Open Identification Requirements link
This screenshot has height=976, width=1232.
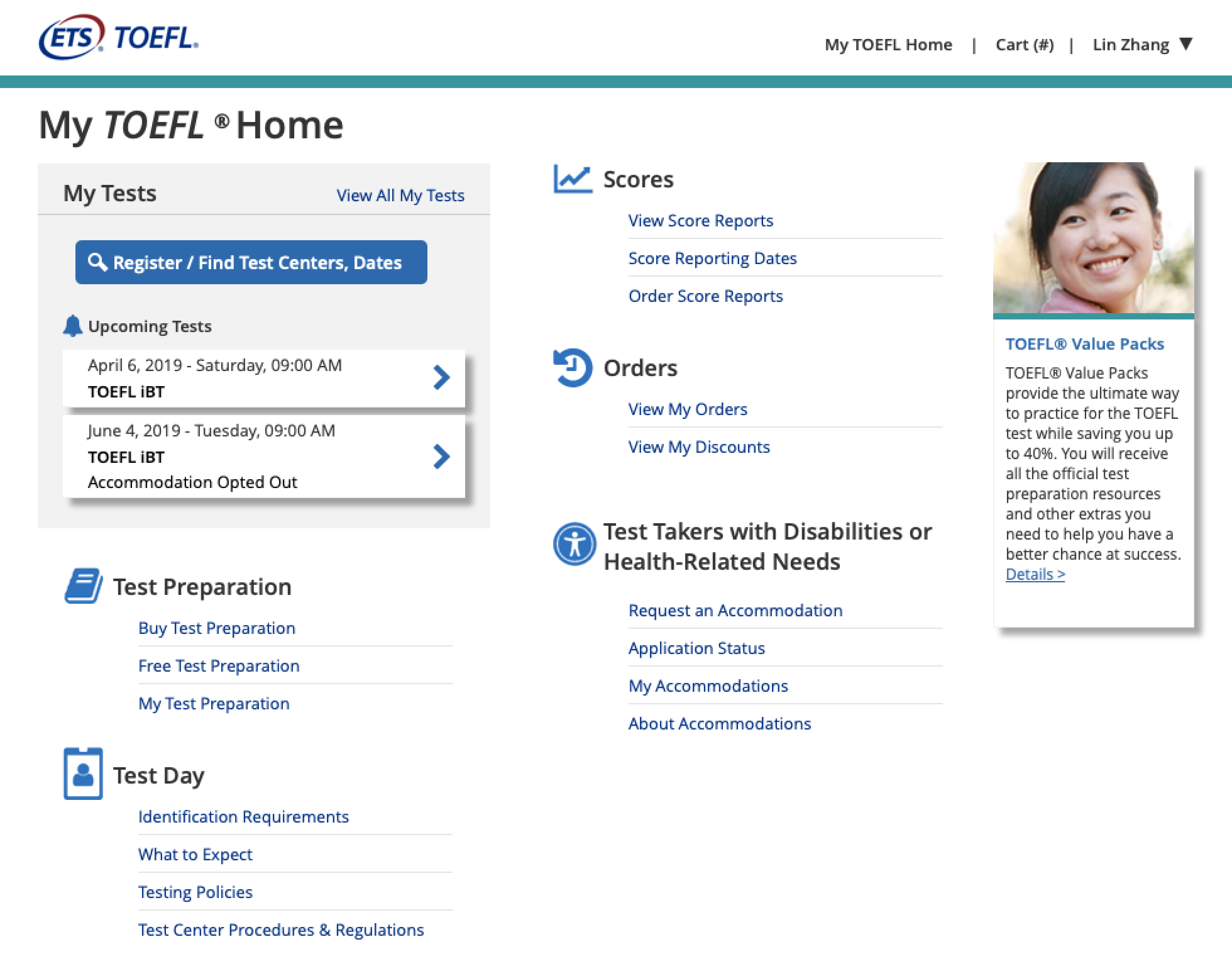coord(243,817)
